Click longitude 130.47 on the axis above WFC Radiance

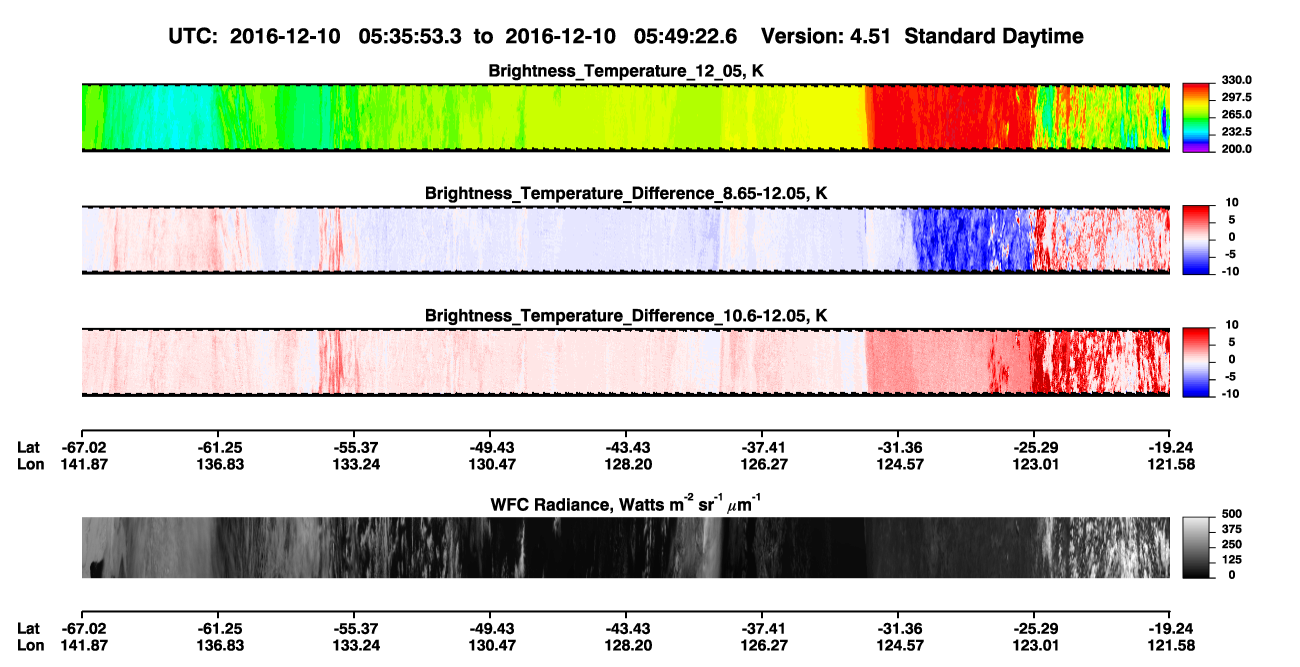coord(490,464)
